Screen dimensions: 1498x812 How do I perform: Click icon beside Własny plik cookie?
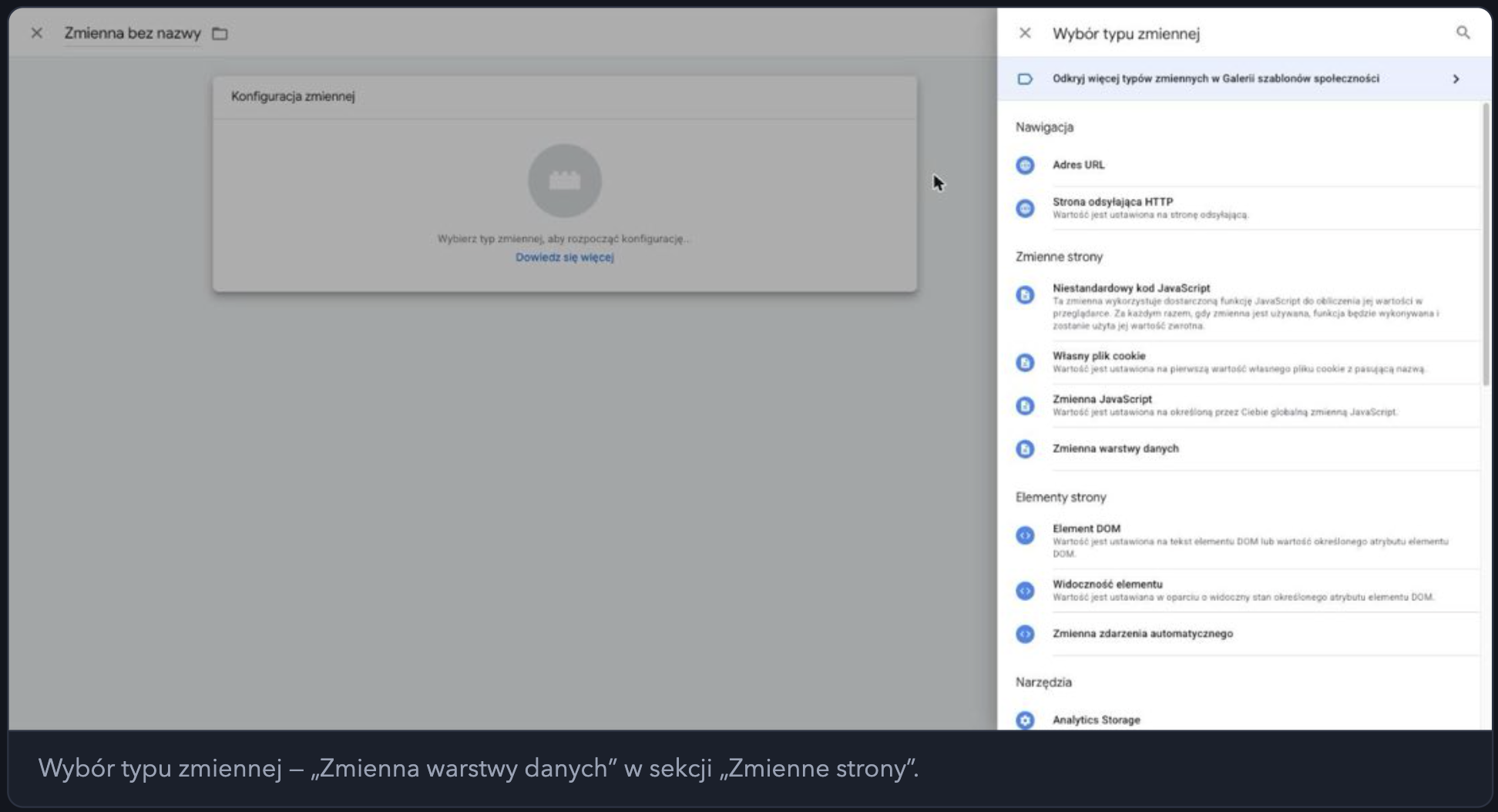pos(1025,362)
